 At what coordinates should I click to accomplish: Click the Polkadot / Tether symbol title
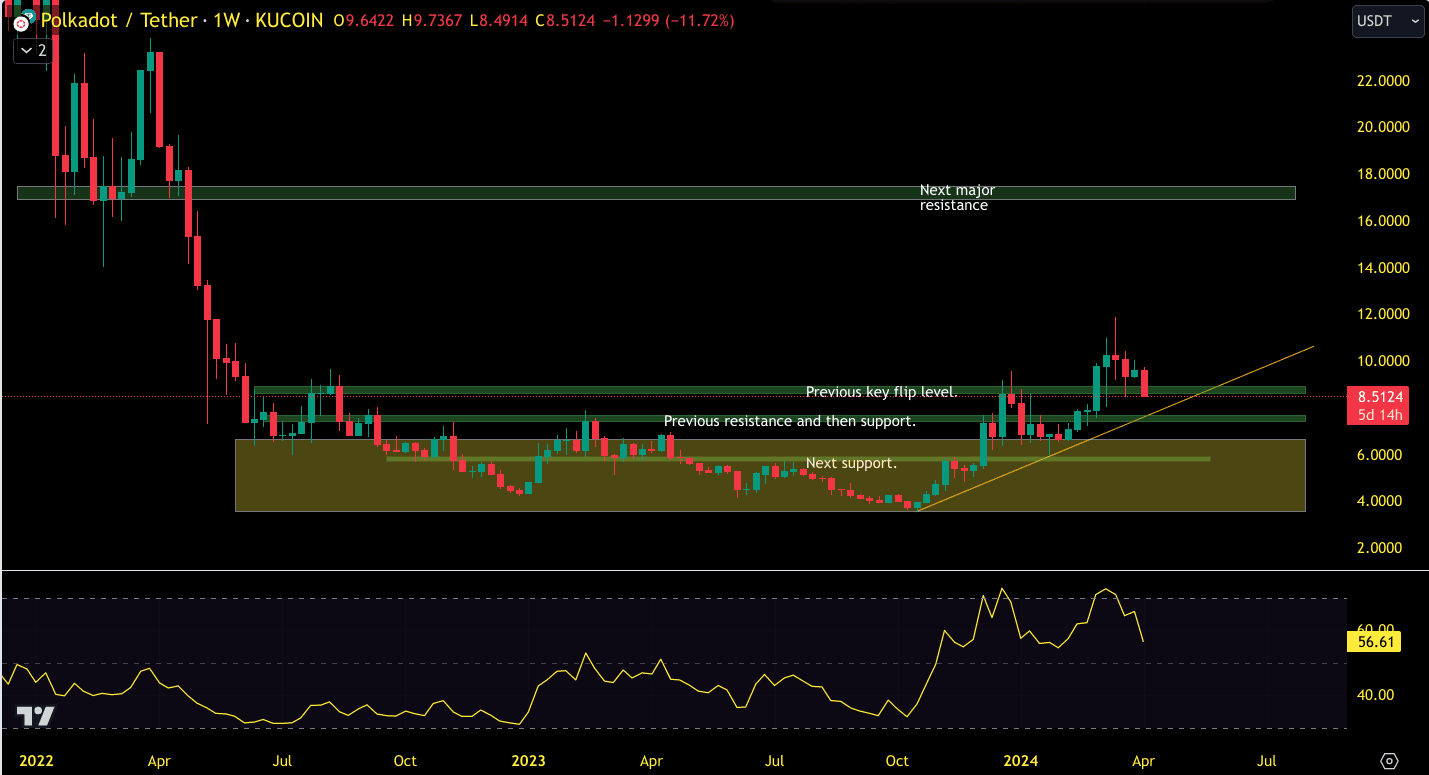coord(118,20)
